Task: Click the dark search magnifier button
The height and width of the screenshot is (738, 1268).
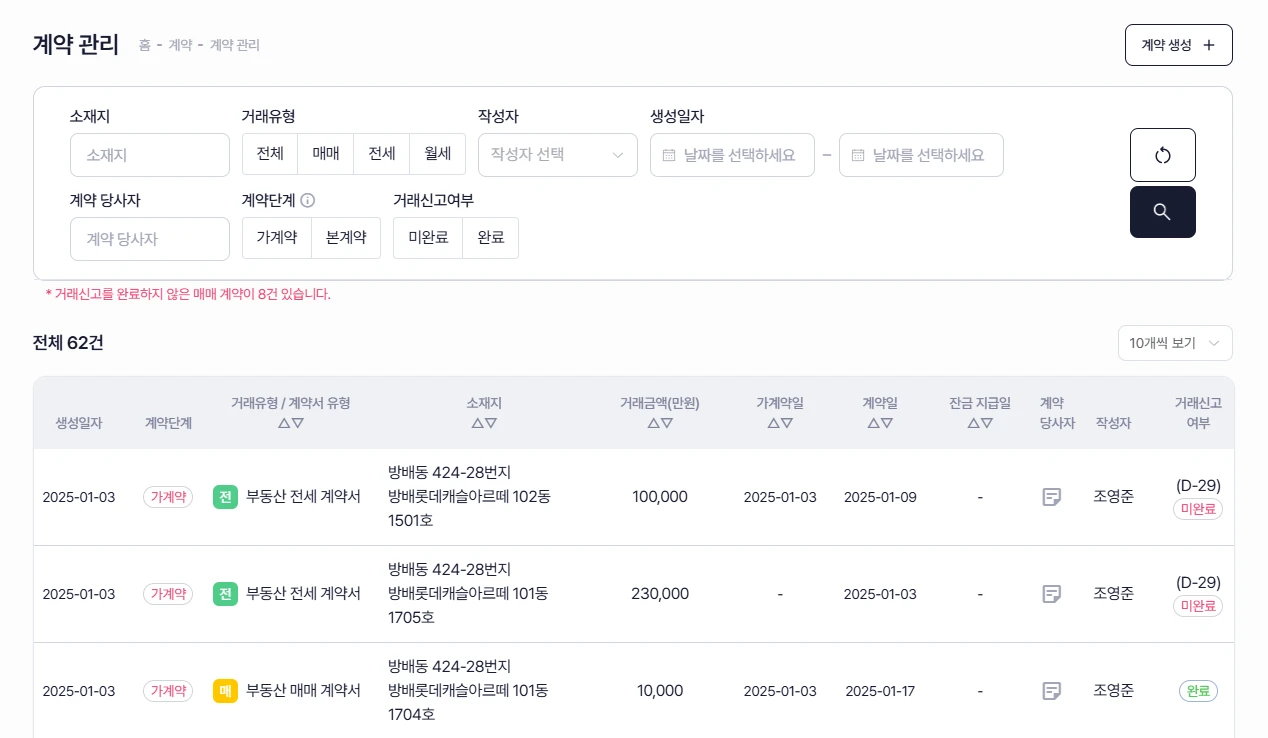Action: 1162,212
